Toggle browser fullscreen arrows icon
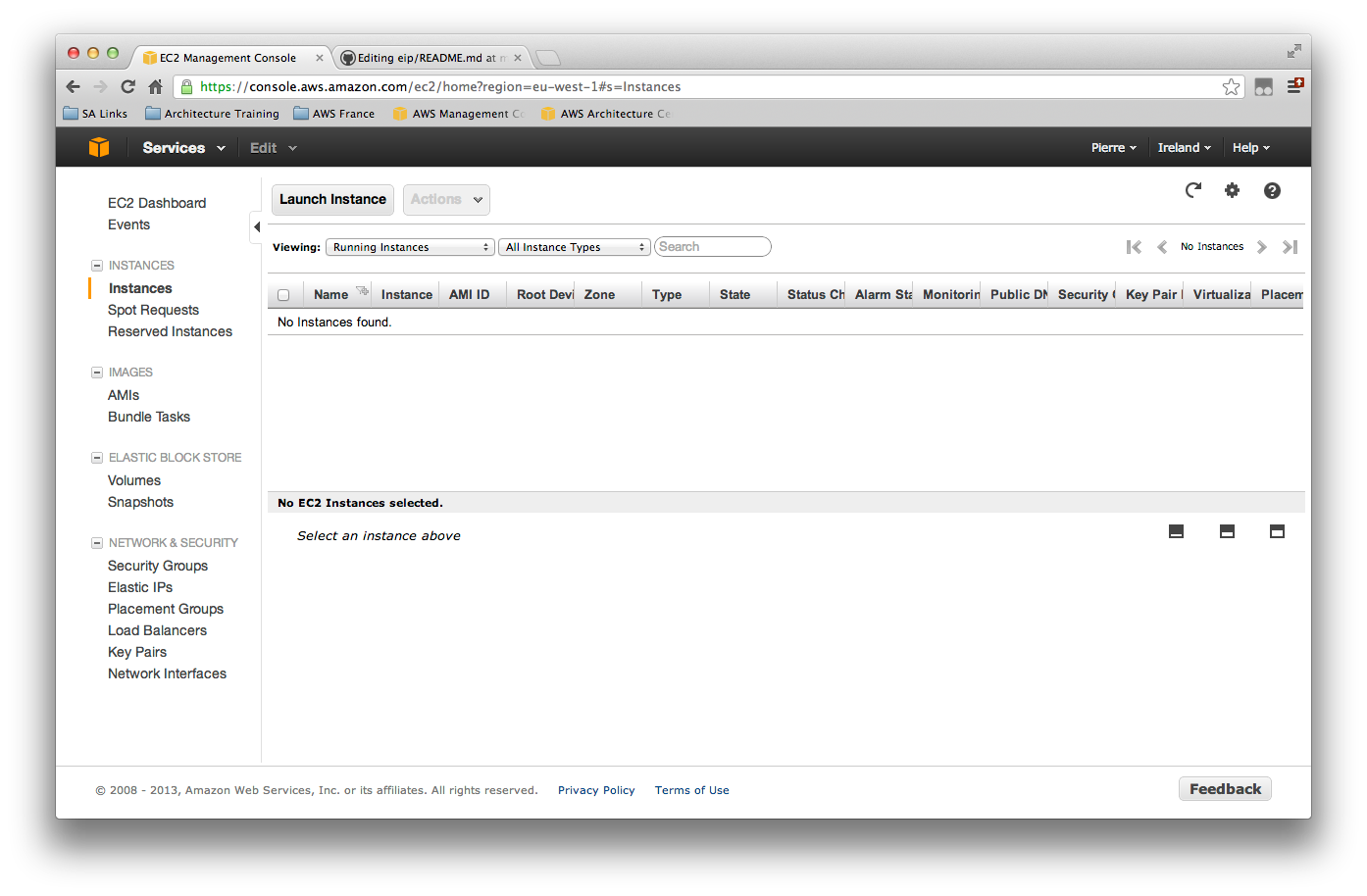1367x896 pixels. pos(1294,51)
